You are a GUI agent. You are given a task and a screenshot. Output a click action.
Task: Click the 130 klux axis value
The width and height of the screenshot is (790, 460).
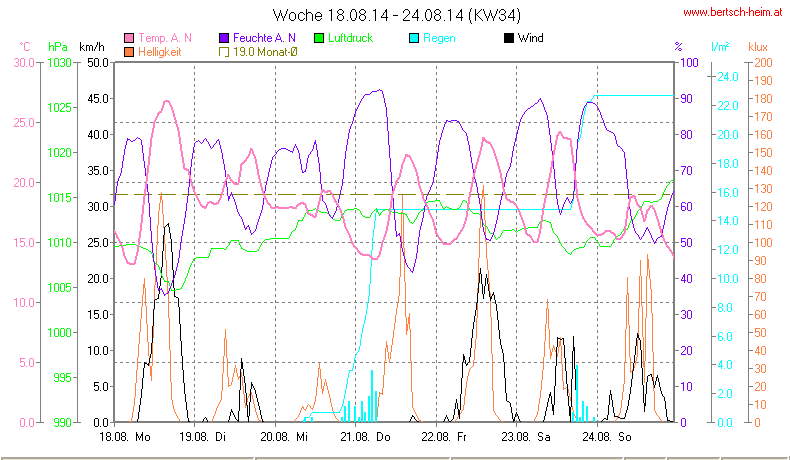coord(763,188)
